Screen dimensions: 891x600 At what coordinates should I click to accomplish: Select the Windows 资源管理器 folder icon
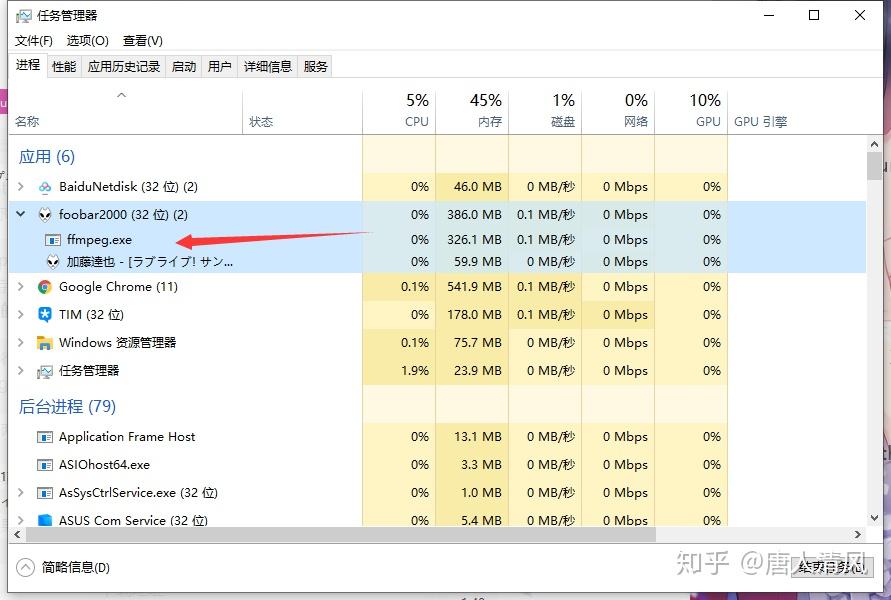click(43, 342)
